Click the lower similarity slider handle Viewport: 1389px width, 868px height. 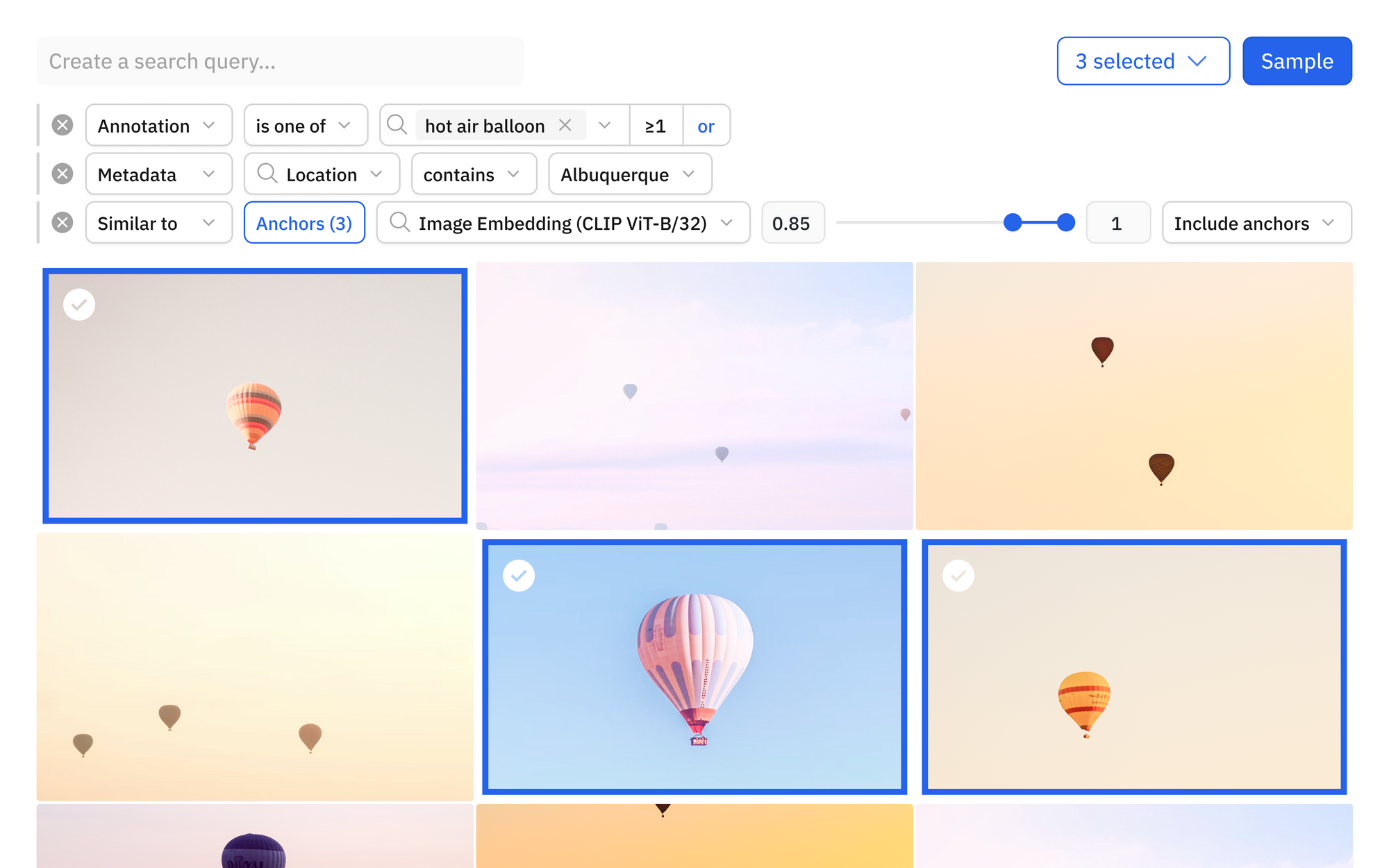1013,223
